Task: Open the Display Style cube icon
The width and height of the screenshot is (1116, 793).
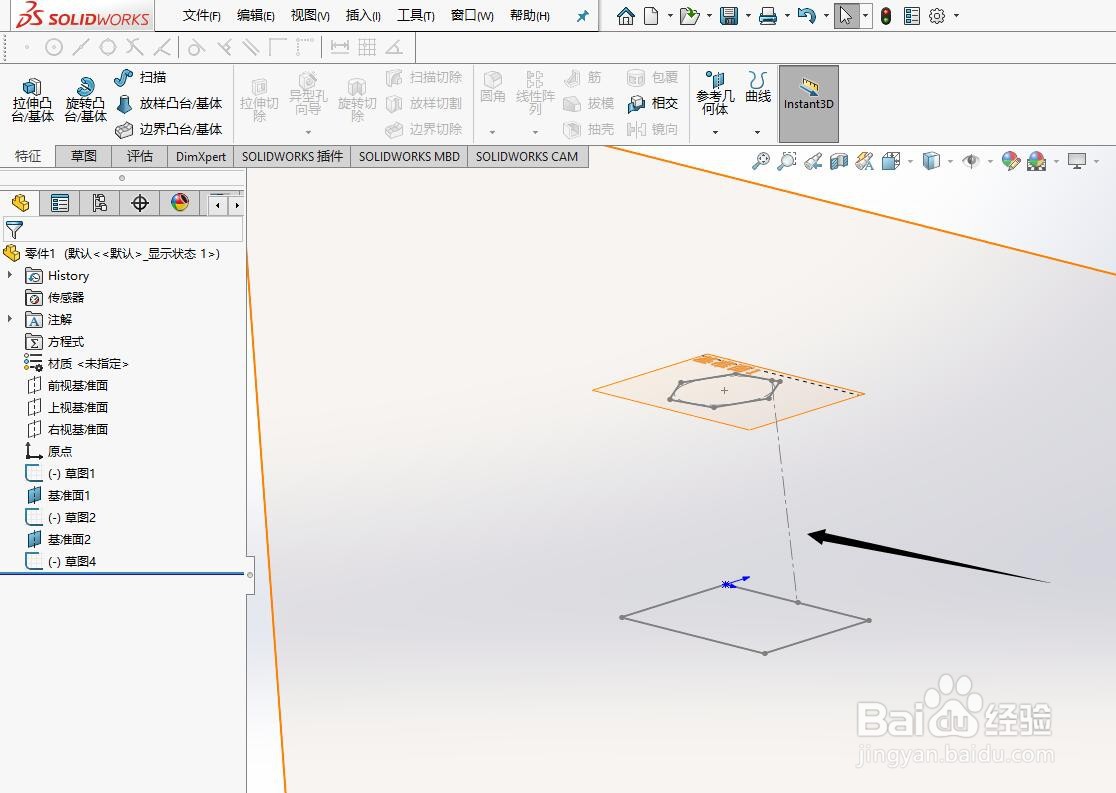Action: [x=931, y=162]
